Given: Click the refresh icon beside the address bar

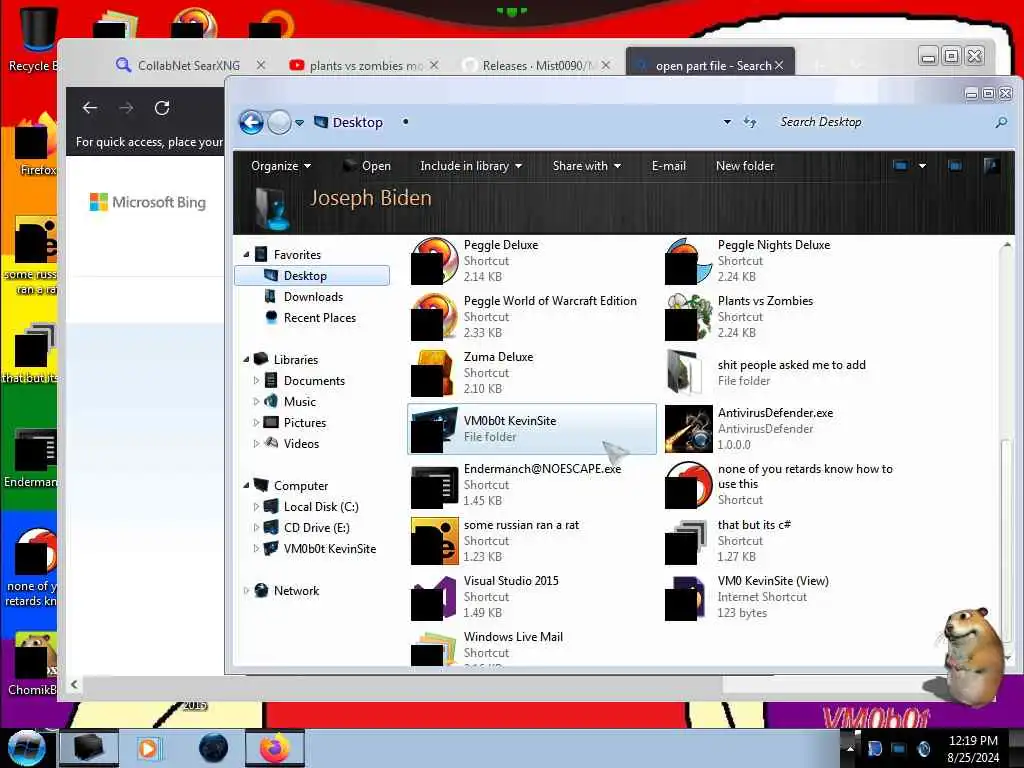Looking at the screenshot, I should (750, 122).
